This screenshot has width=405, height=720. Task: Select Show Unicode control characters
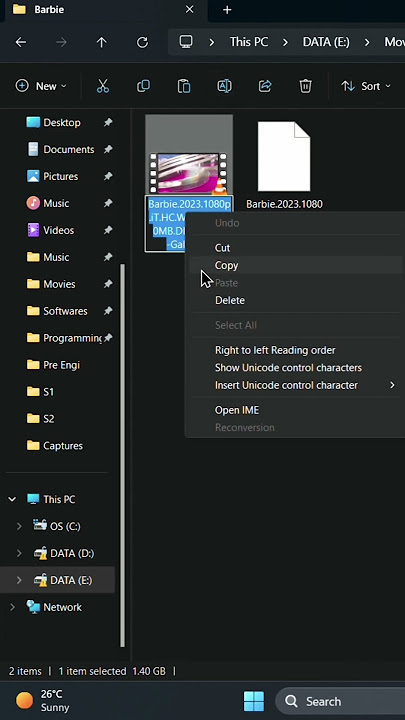pos(296,368)
